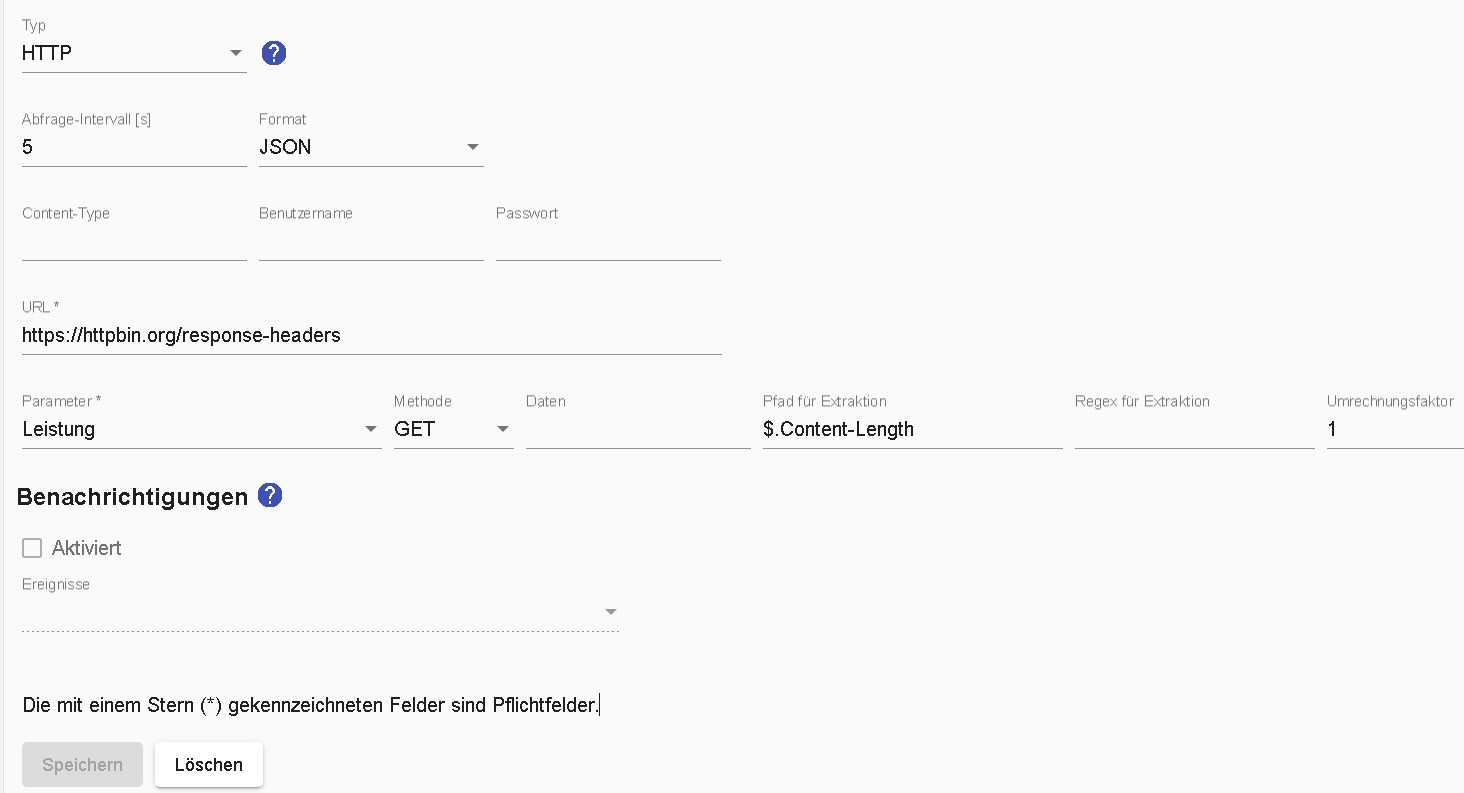Viewport: 1464px width, 793px height.
Task: Click the Passwort input field
Action: tap(608, 241)
